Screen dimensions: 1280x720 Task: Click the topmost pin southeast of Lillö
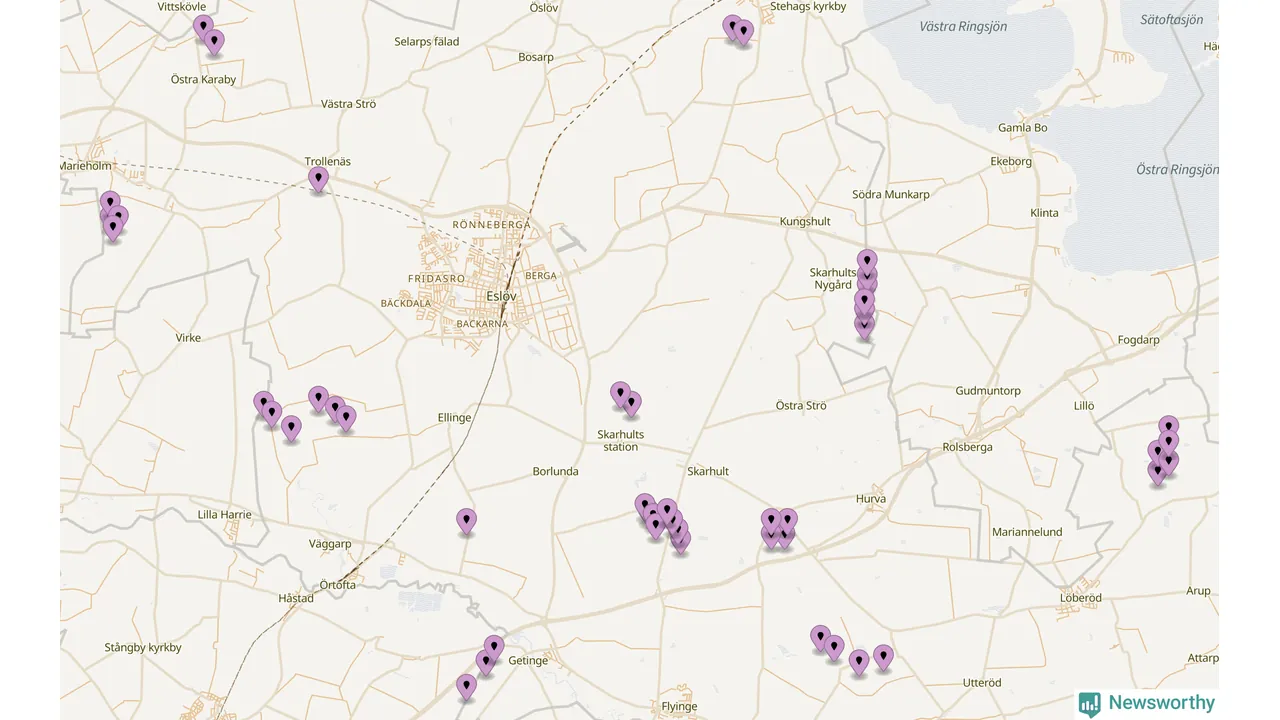tap(1168, 428)
